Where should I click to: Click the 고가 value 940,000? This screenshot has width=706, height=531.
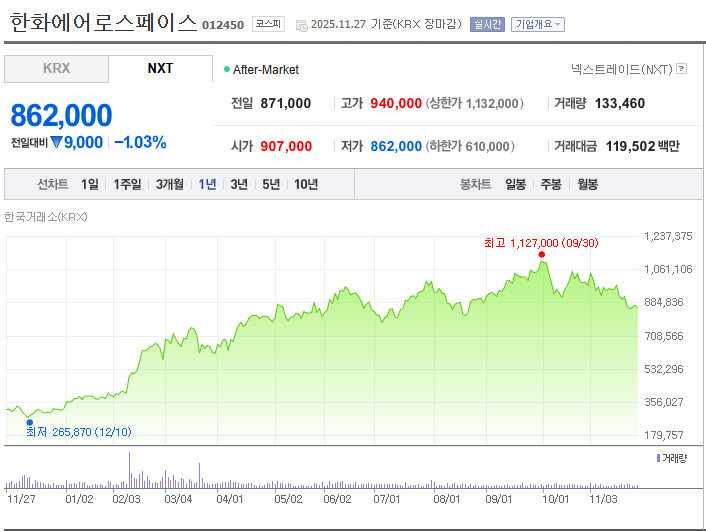(396, 104)
